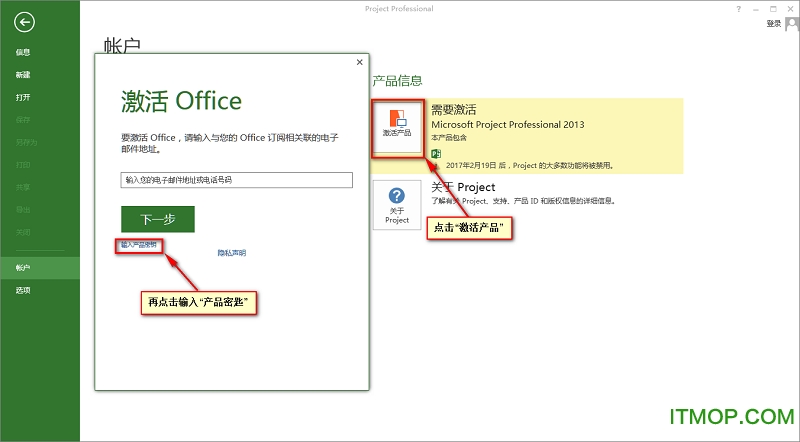The width and height of the screenshot is (800, 442).
Task: Maximize the Project Professional window
Action: coord(773,9)
